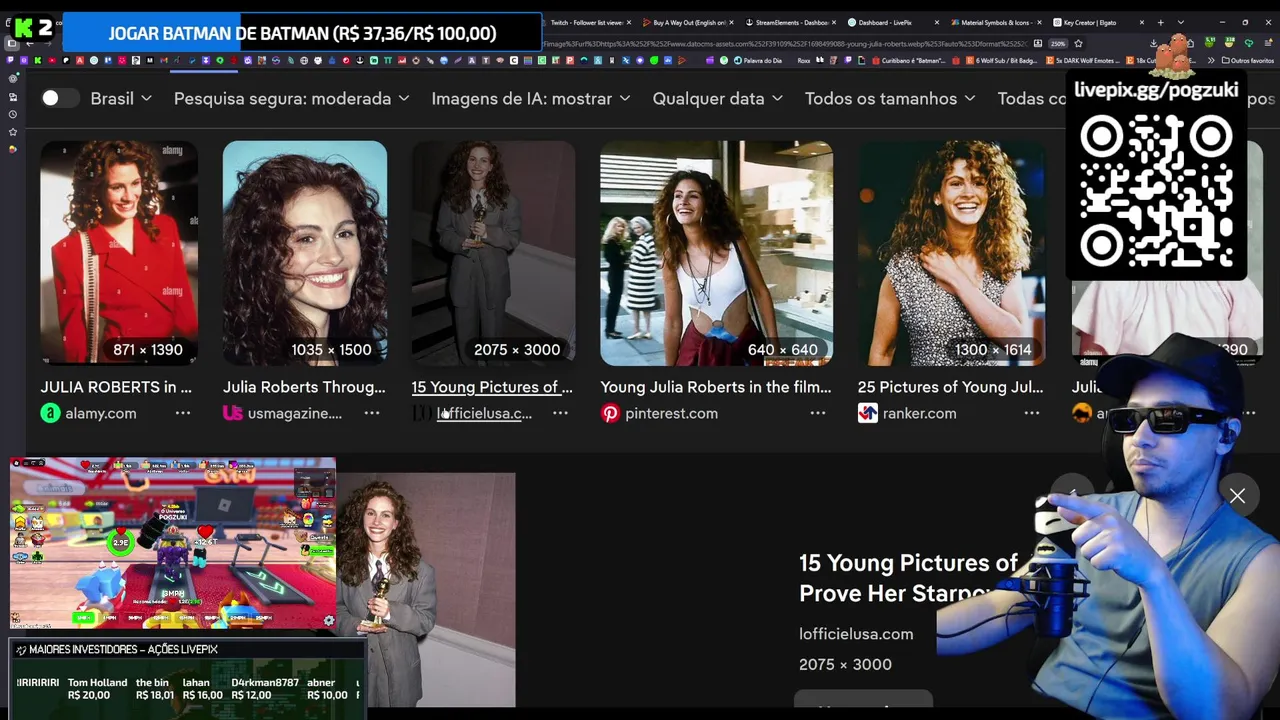1280x720 pixels.
Task: Bookmark page with star icon
Action: pos(1078,44)
